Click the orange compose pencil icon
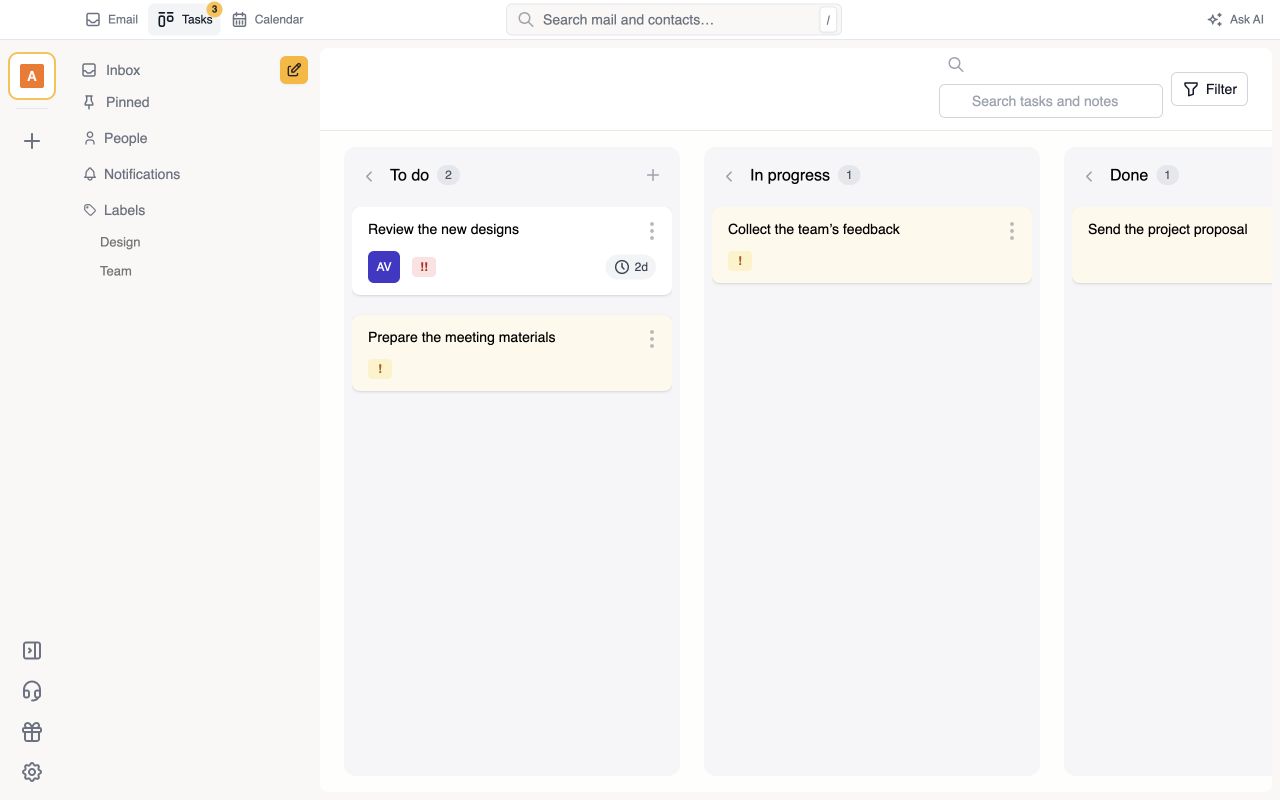1280x800 pixels. tap(294, 70)
